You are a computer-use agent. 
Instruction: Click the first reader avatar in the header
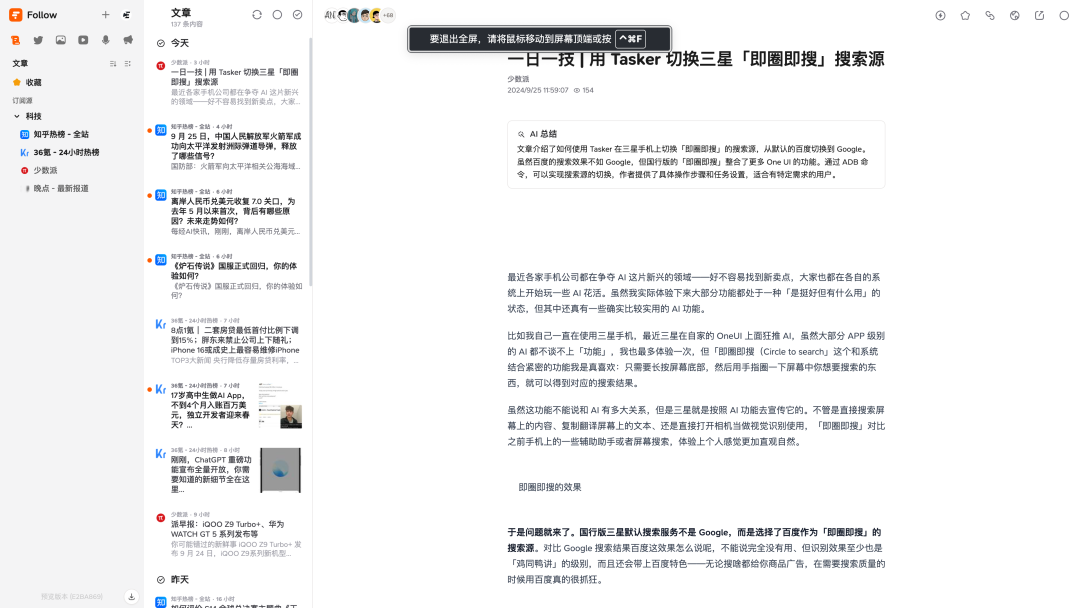click(x=331, y=14)
